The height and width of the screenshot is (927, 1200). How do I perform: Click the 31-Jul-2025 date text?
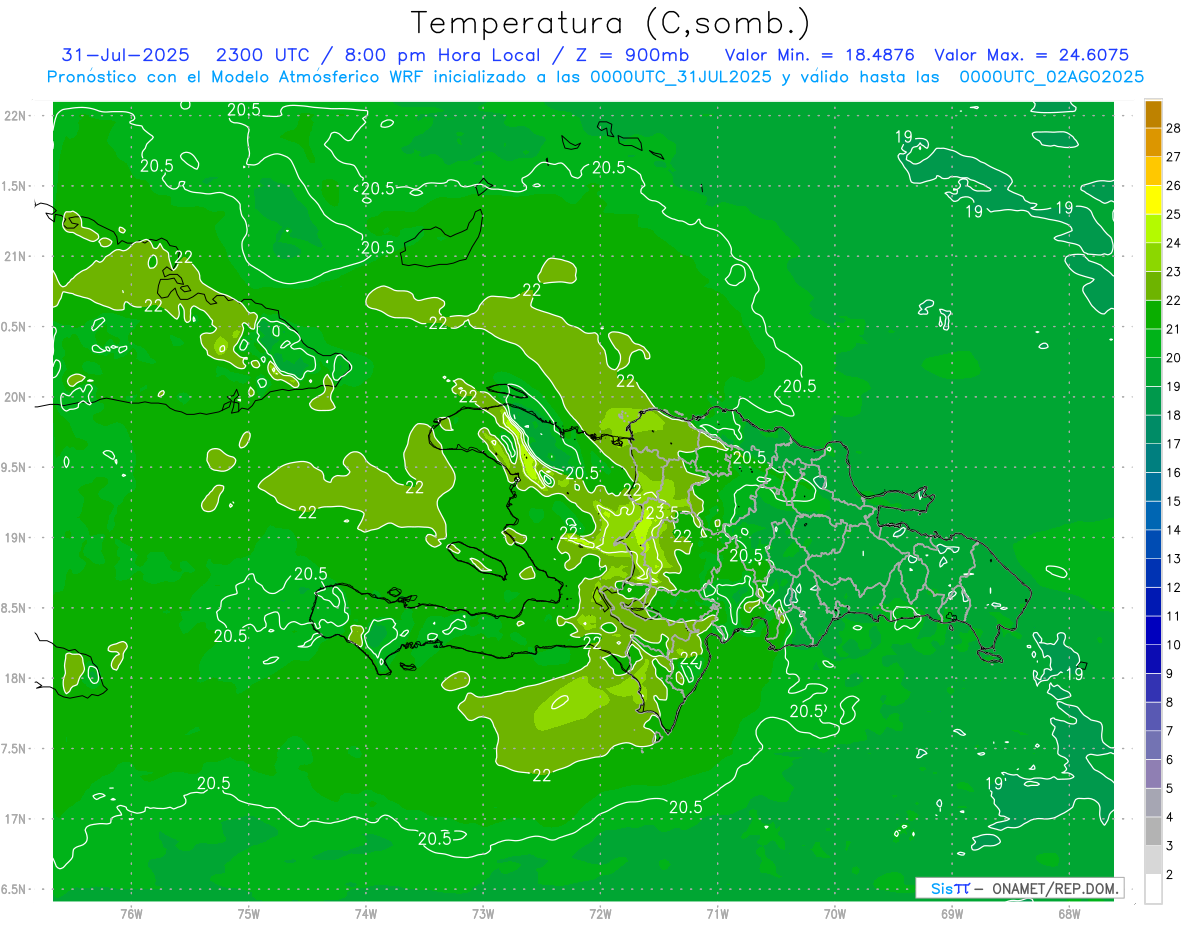(125, 55)
